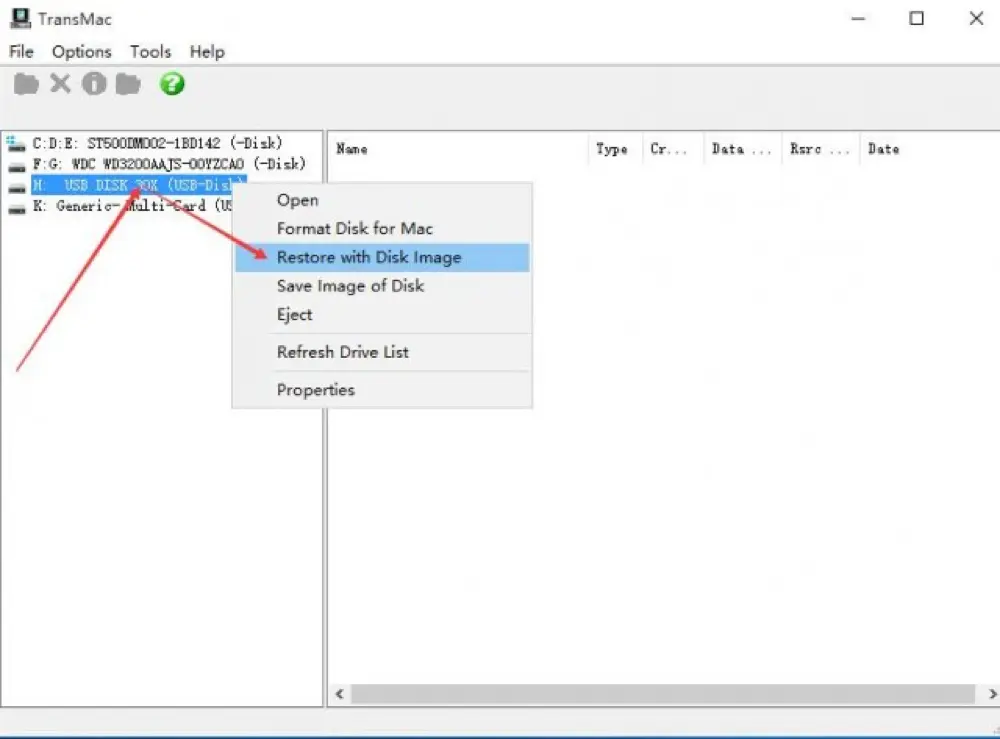Choose Restore with Disk Image
The width and height of the screenshot is (1000, 739).
click(x=382, y=257)
